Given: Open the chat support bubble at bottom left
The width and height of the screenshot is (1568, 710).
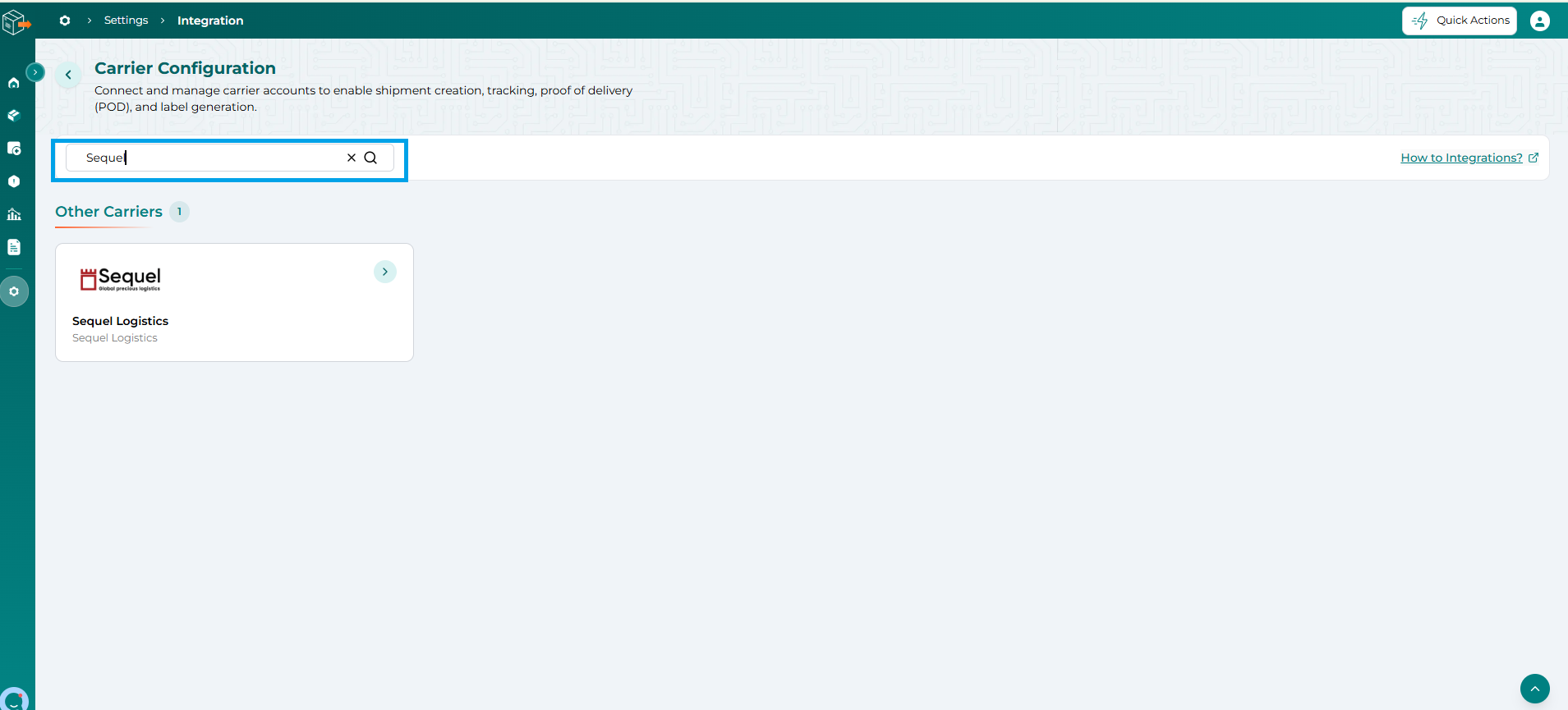Looking at the screenshot, I should click(14, 699).
